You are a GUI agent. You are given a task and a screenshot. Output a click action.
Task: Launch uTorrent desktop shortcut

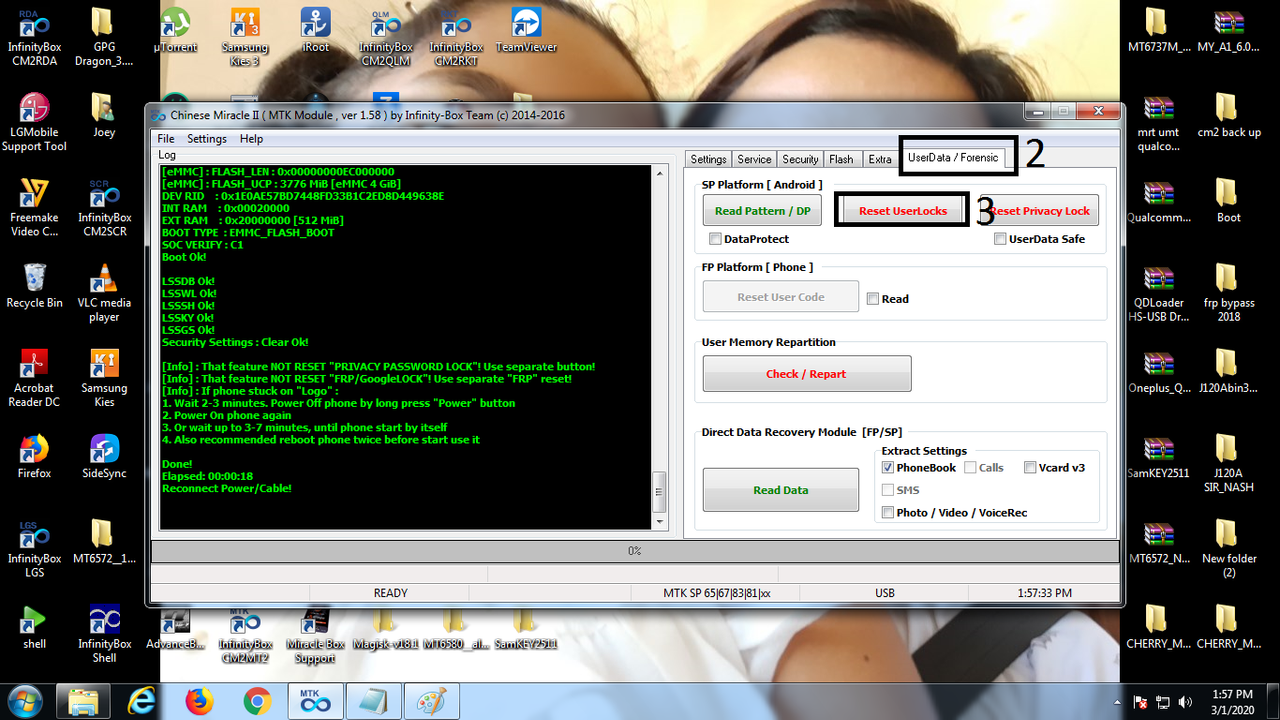pyautogui.click(x=175, y=30)
